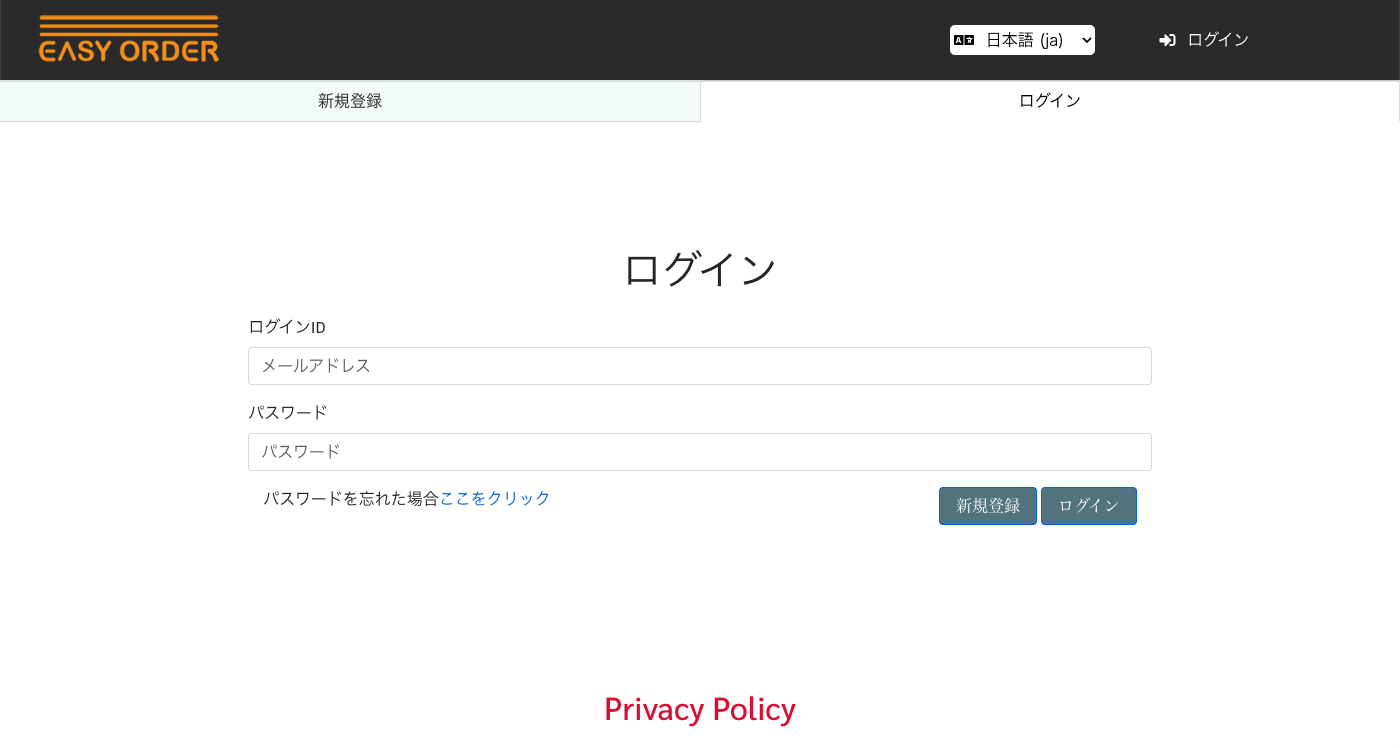Image resolution: width=1400 pixels, height=748 pixels.
Task: Open ログイン link in the top navigation bar
Action: pyautogui.click(x=1217, y=40)
